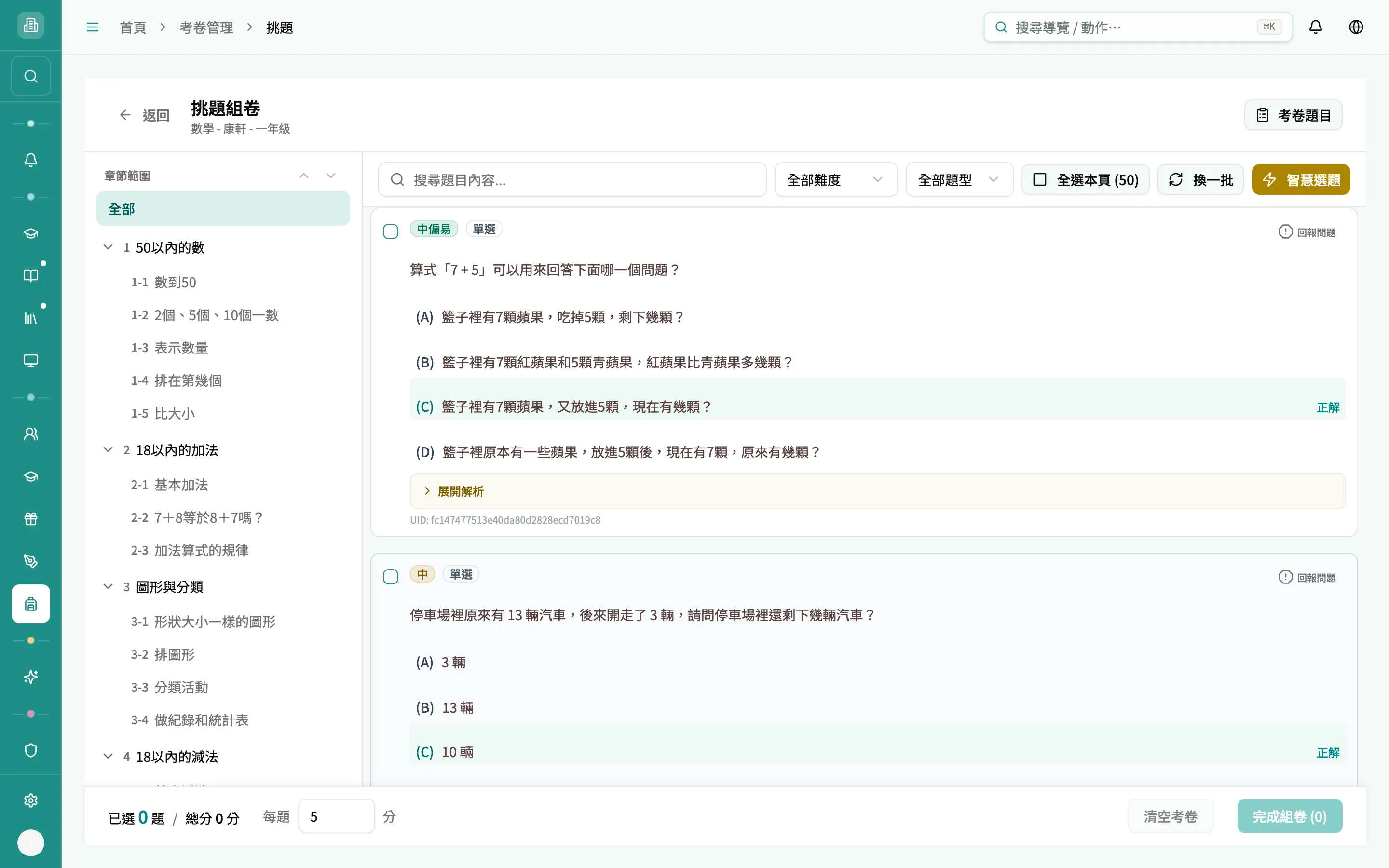
Task: Open the library shelves icon in sidebar
Action: click(x=30, y=318)
